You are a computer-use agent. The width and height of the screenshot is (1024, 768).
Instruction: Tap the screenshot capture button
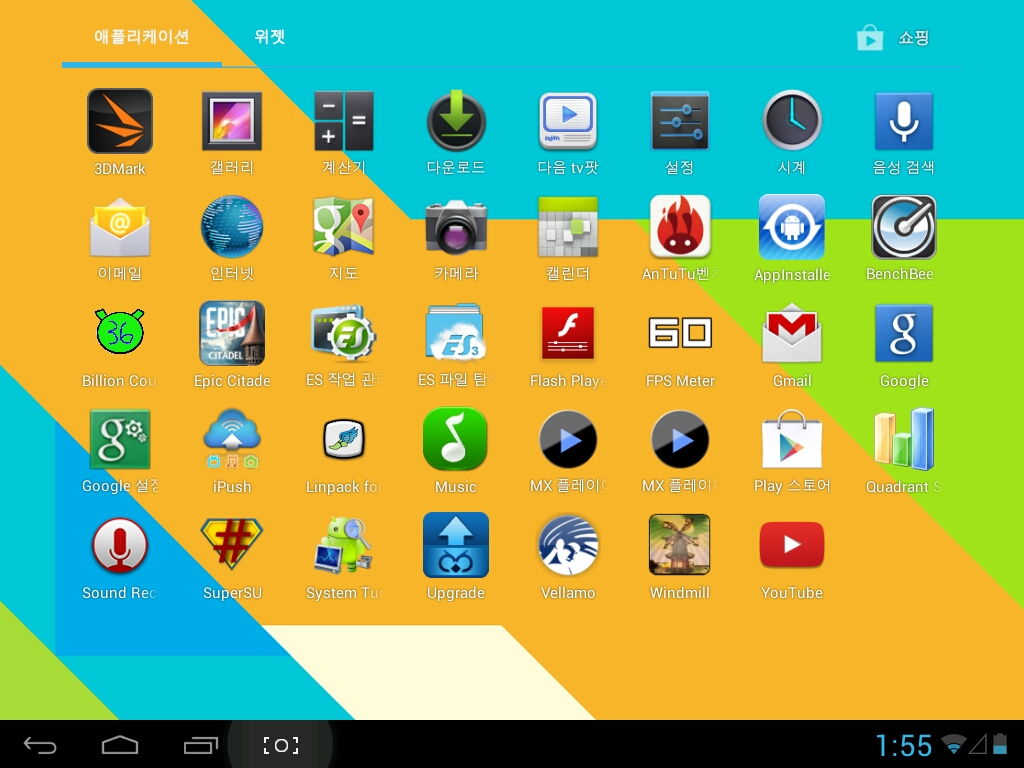click(281, 745)
